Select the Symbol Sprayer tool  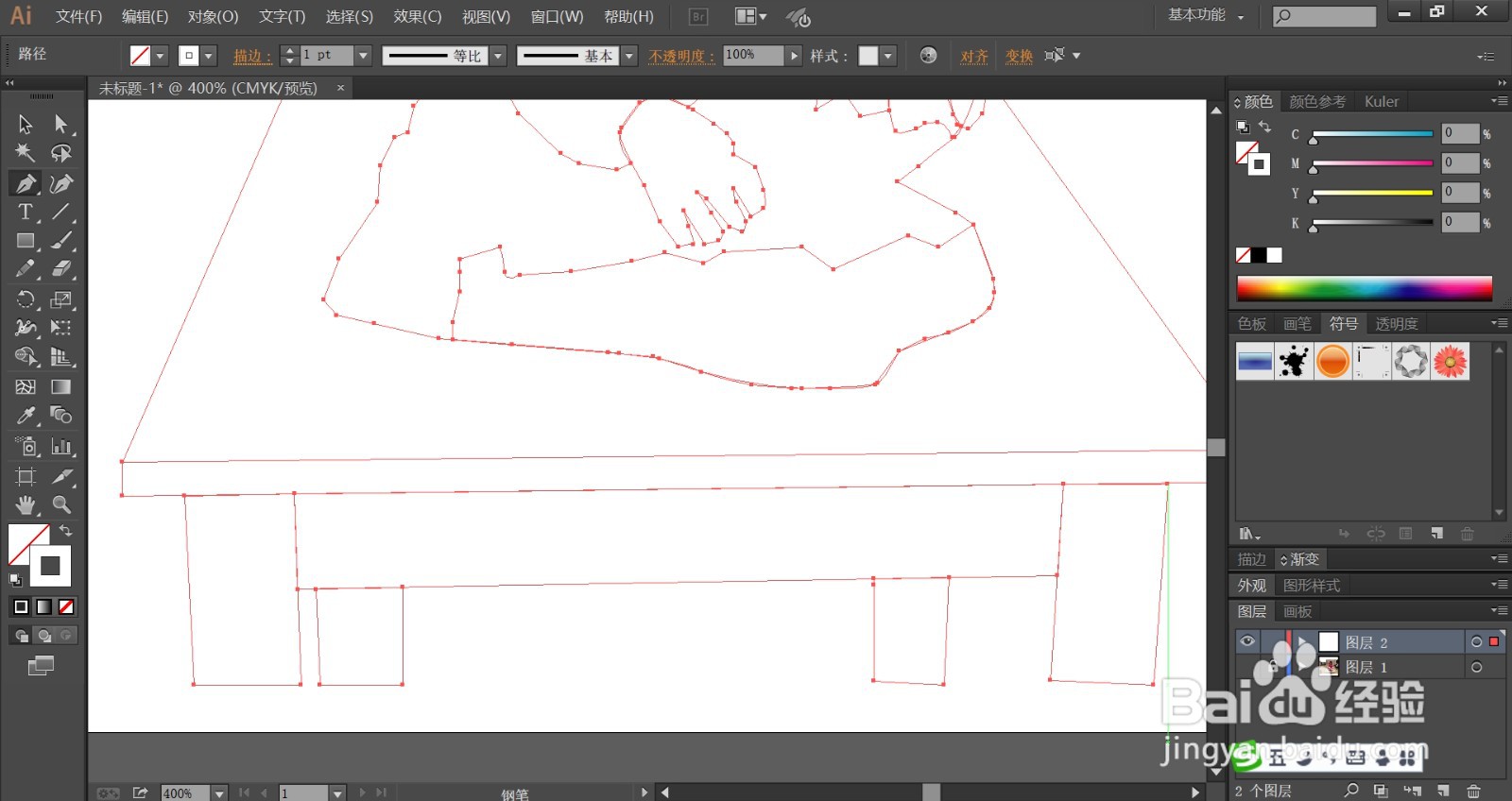pos(26,446)
